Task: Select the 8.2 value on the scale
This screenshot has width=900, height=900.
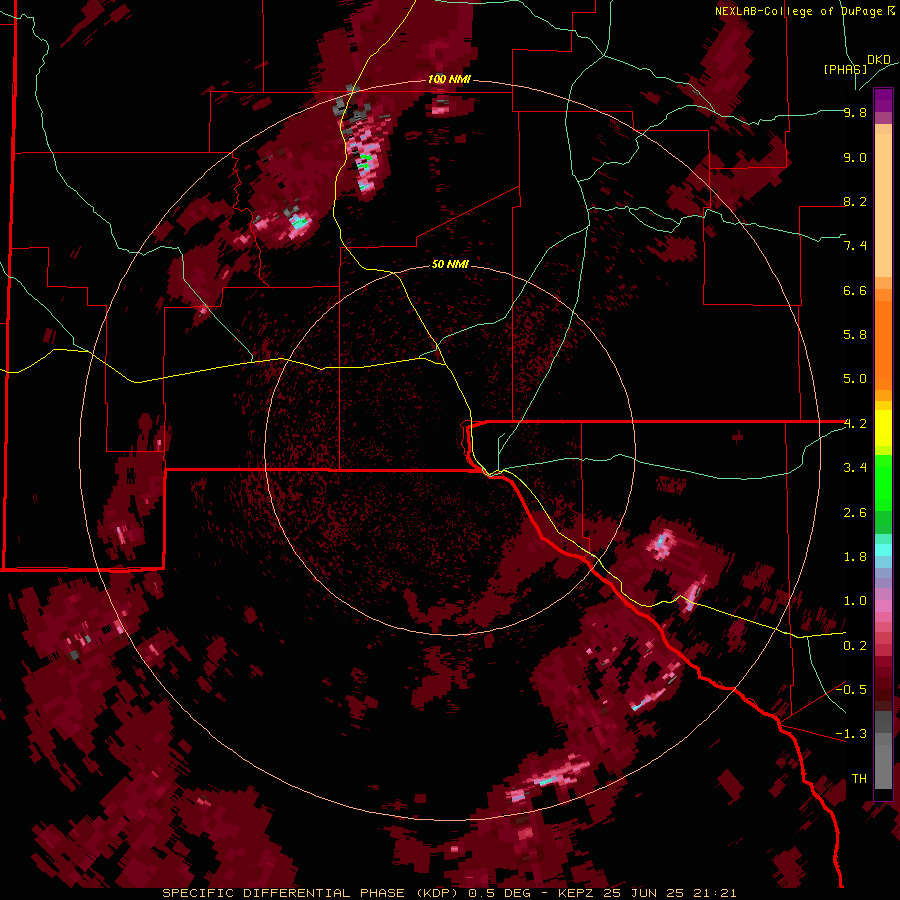Action: tap(855, 201)
